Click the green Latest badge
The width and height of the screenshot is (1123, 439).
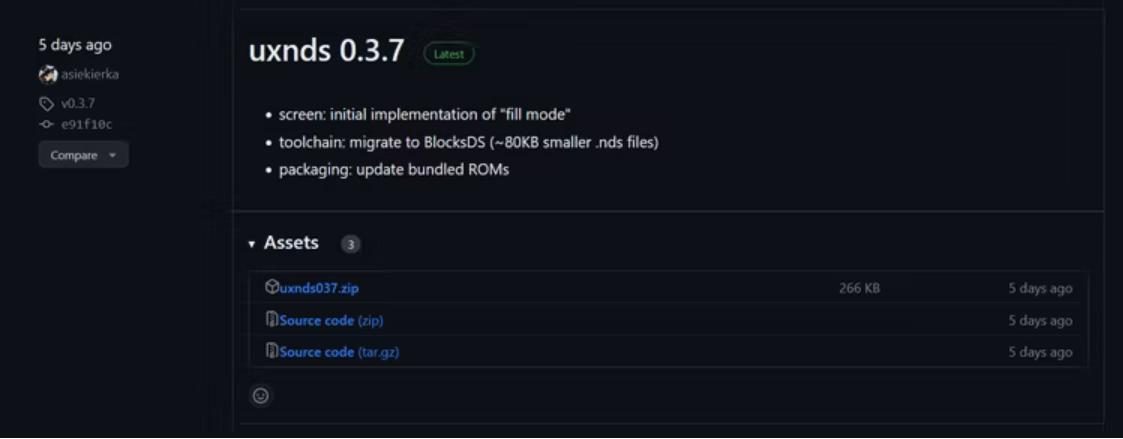[x=449, y=54]
